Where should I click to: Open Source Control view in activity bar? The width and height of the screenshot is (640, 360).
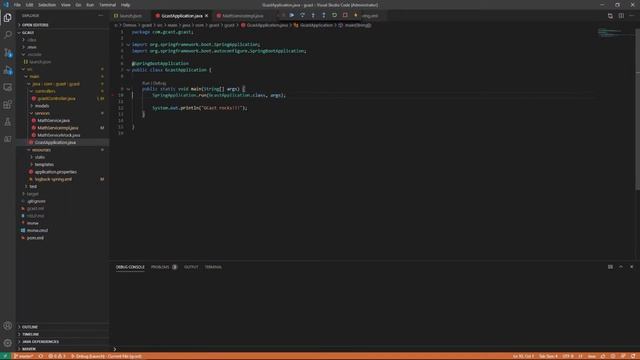(8, 53)
